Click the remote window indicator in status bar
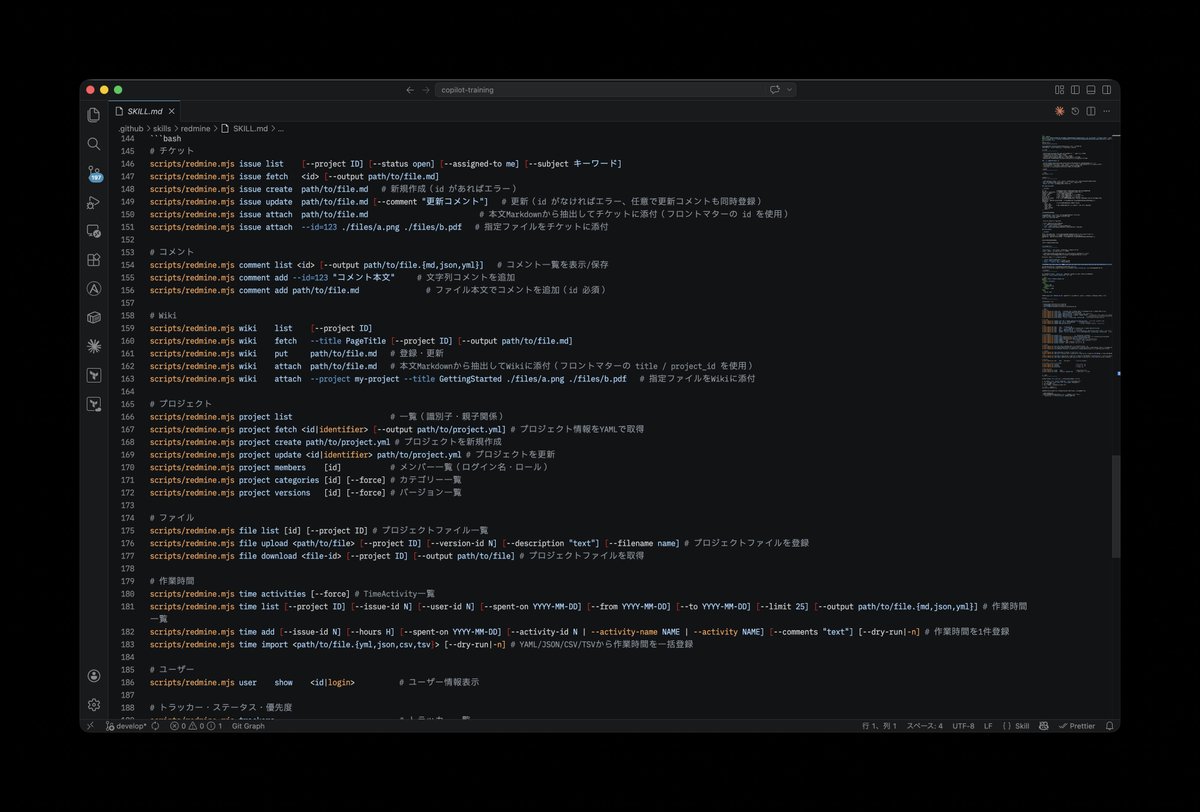 (90, 726)
